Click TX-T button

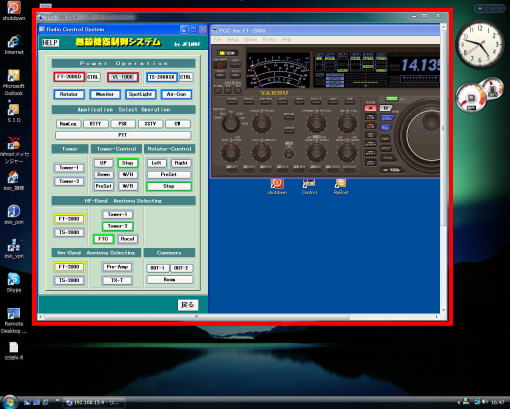[x=117, y=280]
